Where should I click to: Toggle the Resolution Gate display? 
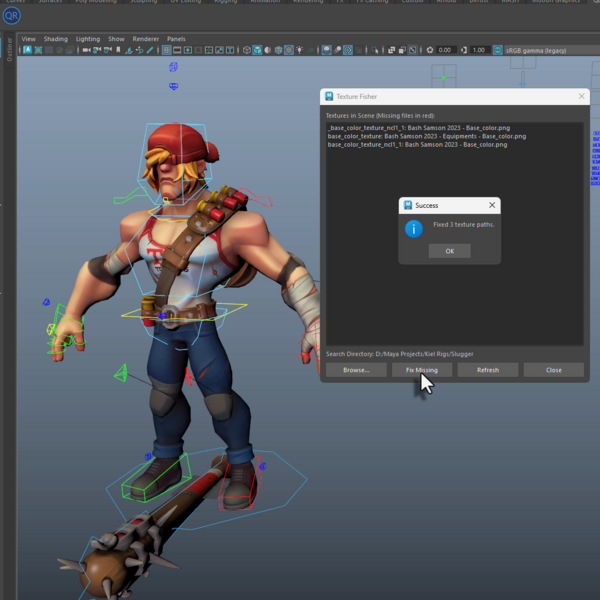tap(188, 50)
